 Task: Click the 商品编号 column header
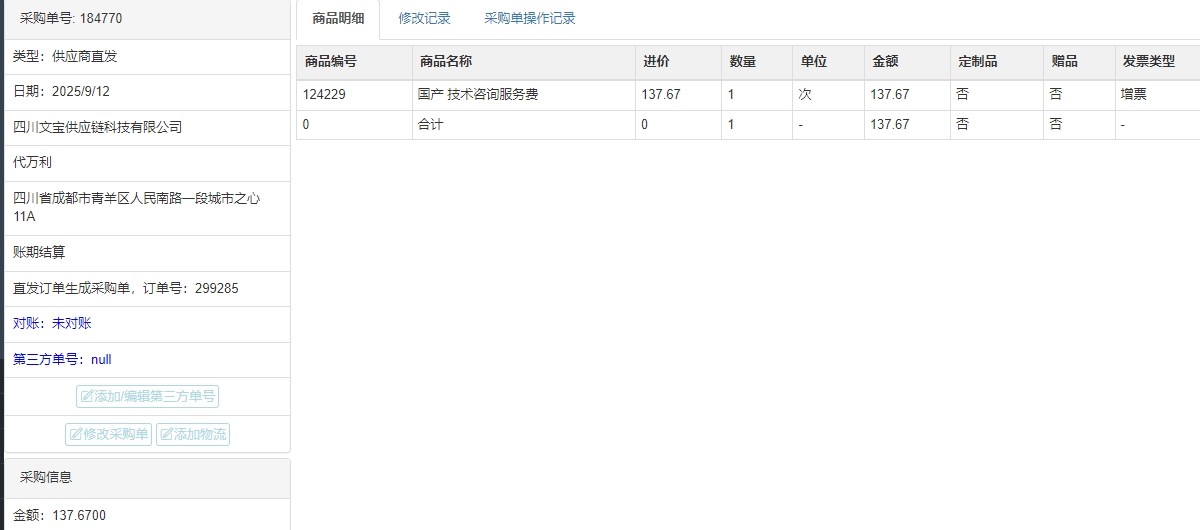pyautogui.click(x=329, y=61)
